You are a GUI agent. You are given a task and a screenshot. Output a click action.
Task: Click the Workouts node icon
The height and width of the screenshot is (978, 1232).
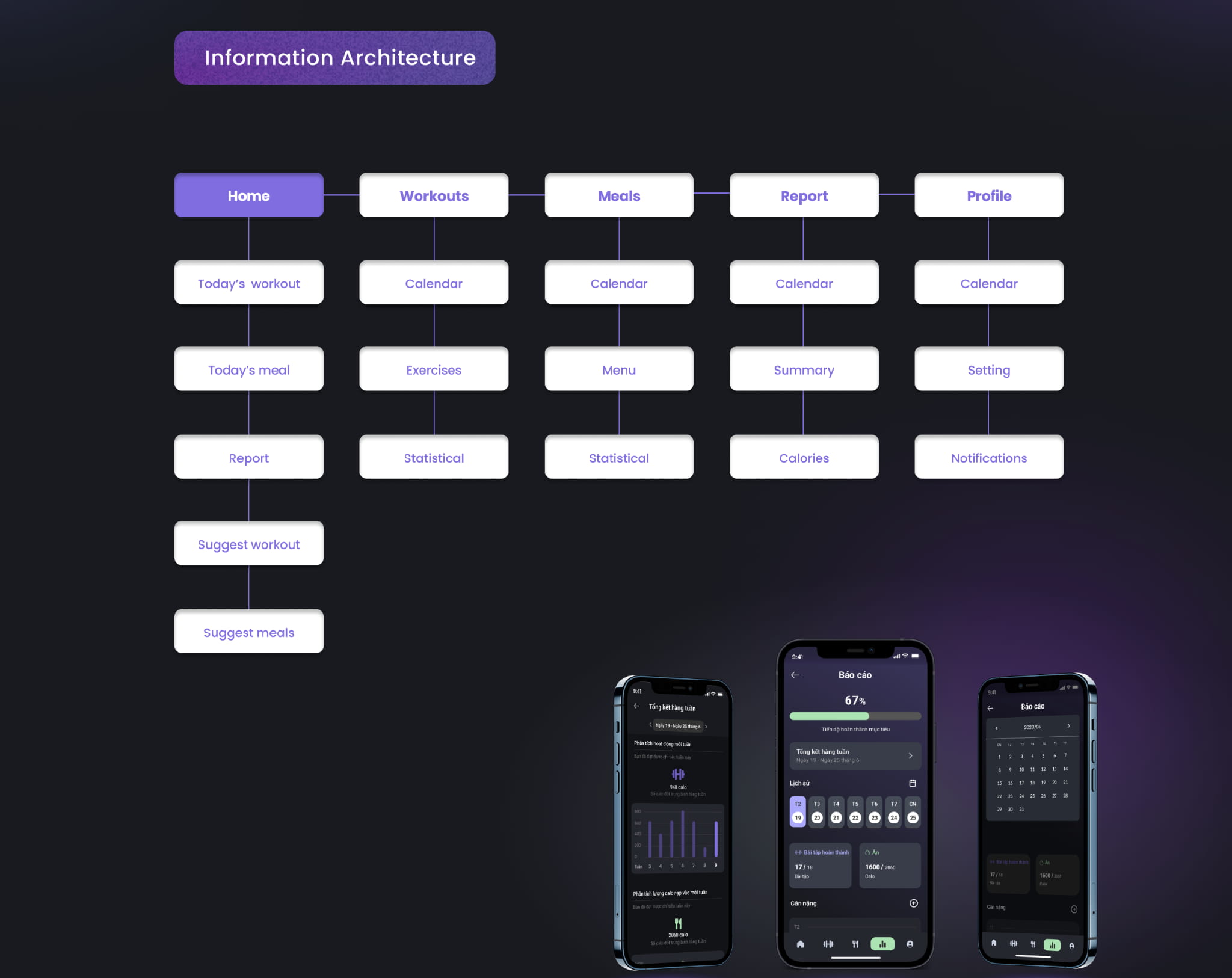[434, 195]
